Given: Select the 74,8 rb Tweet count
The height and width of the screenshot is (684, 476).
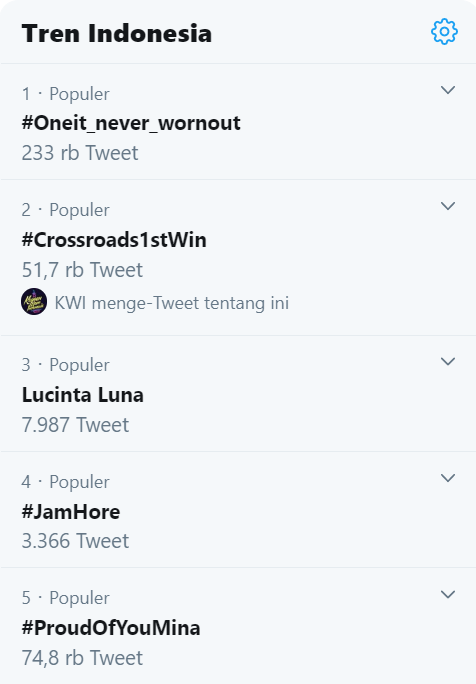Looking at the screenshot, I should click(82, 658).
